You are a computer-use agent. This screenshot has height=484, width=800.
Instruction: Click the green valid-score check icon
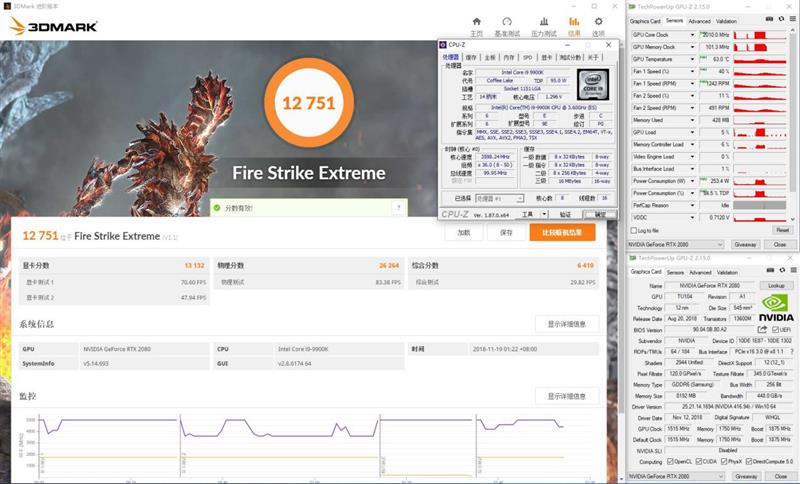coord(217,208)
